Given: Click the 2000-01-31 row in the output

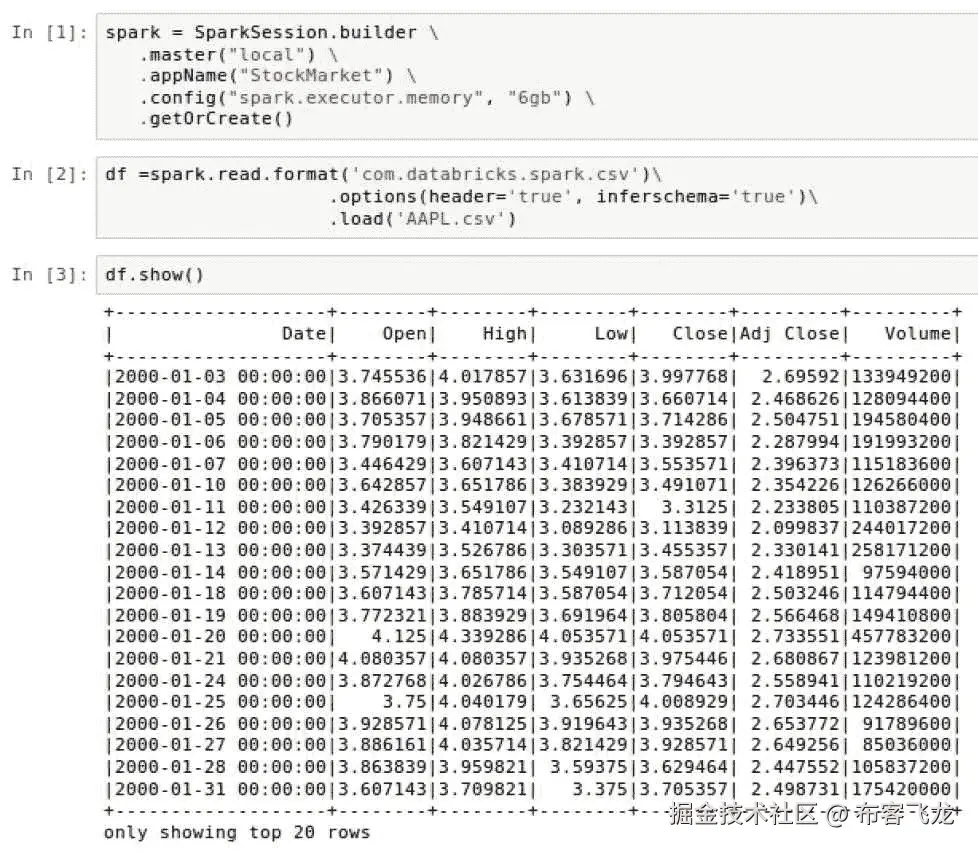Looking at the screenshot, I should (530, 789).
